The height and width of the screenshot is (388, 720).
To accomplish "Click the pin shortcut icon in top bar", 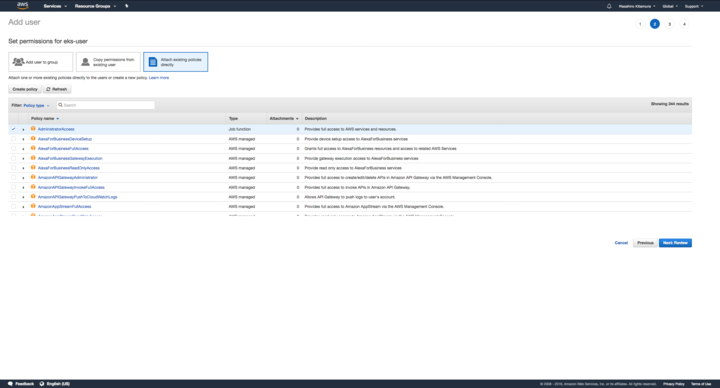I will (x=127, y=6).
